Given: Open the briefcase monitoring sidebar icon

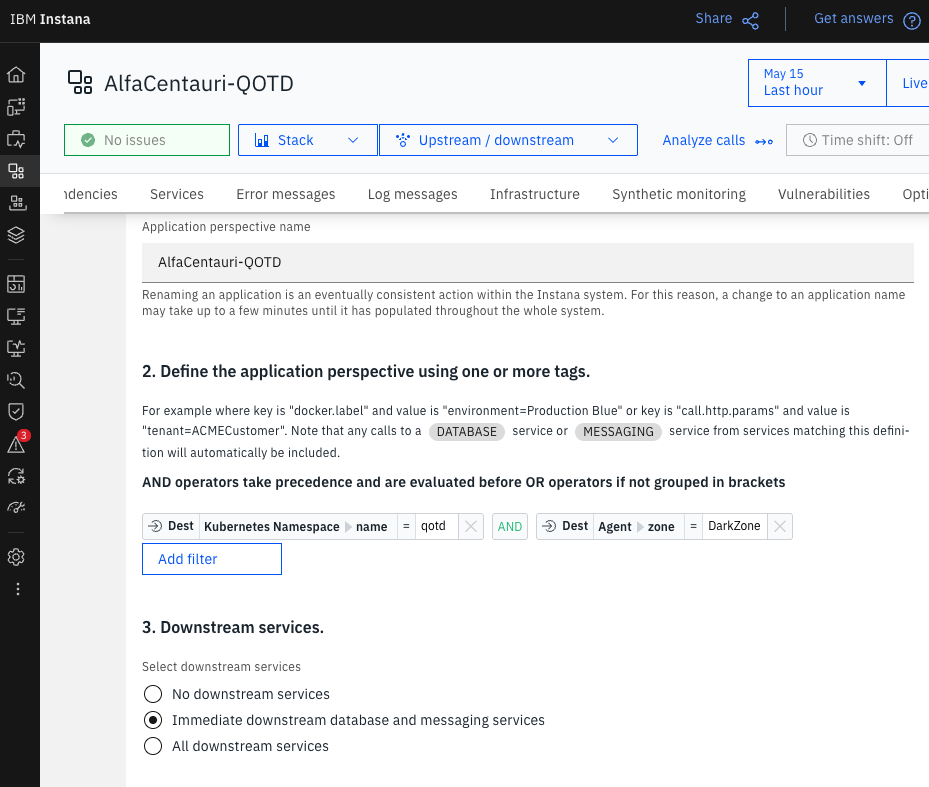Looking at the screenshot, I should click(x=16, y=139).
